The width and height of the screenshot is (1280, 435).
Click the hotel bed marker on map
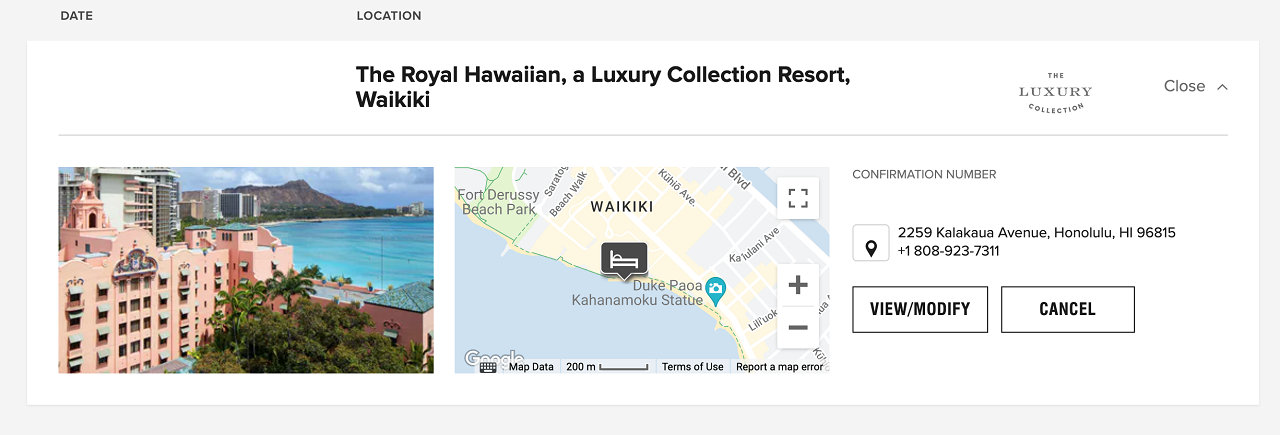624,260
